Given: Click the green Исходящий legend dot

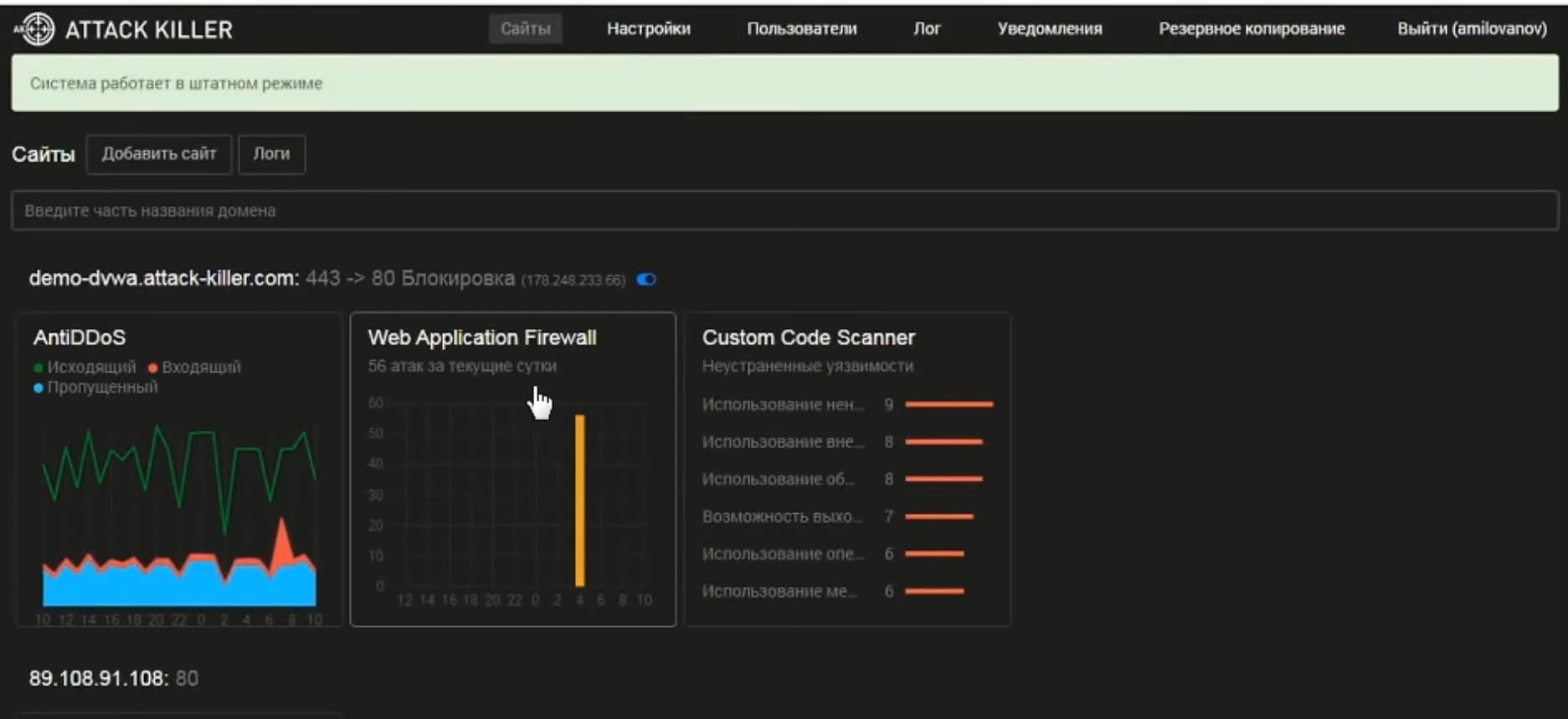Looking at the screenshot, I should [39, 367].
